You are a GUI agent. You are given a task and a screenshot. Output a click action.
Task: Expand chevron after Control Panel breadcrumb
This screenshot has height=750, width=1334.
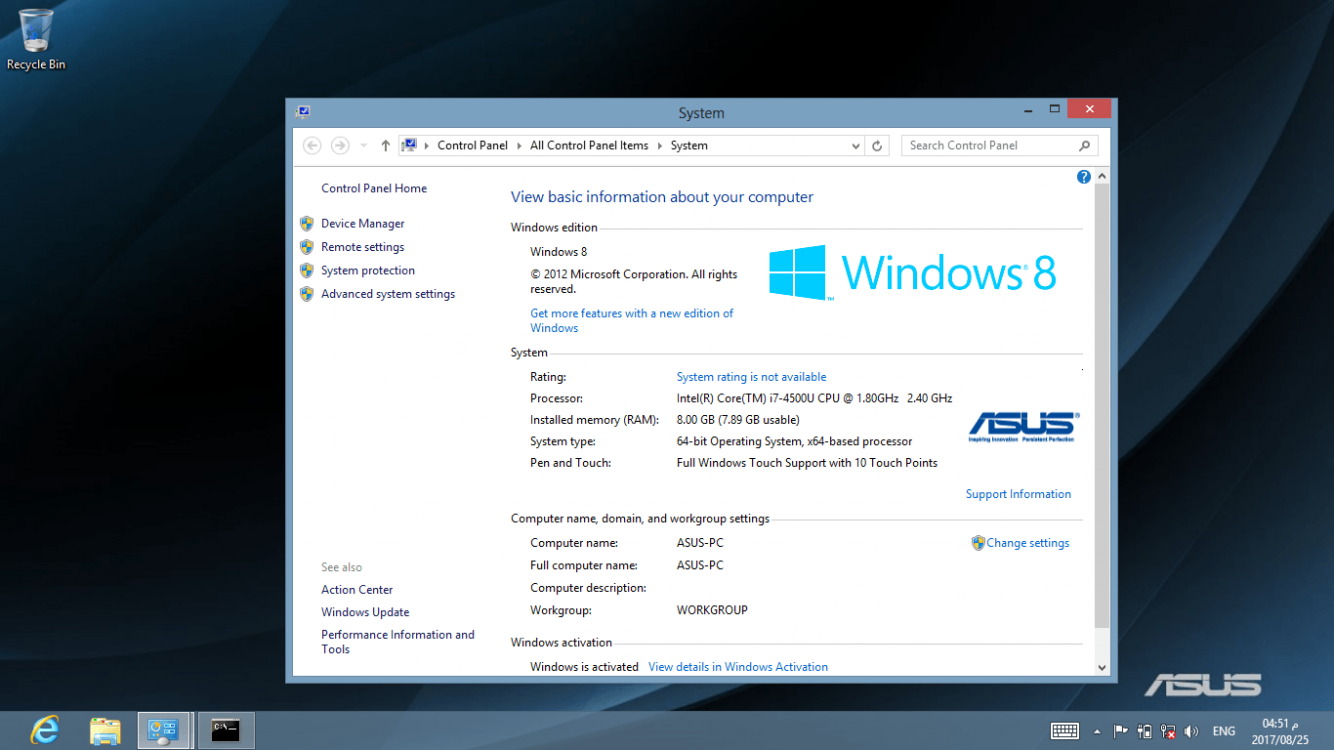(x=519, y=146)
